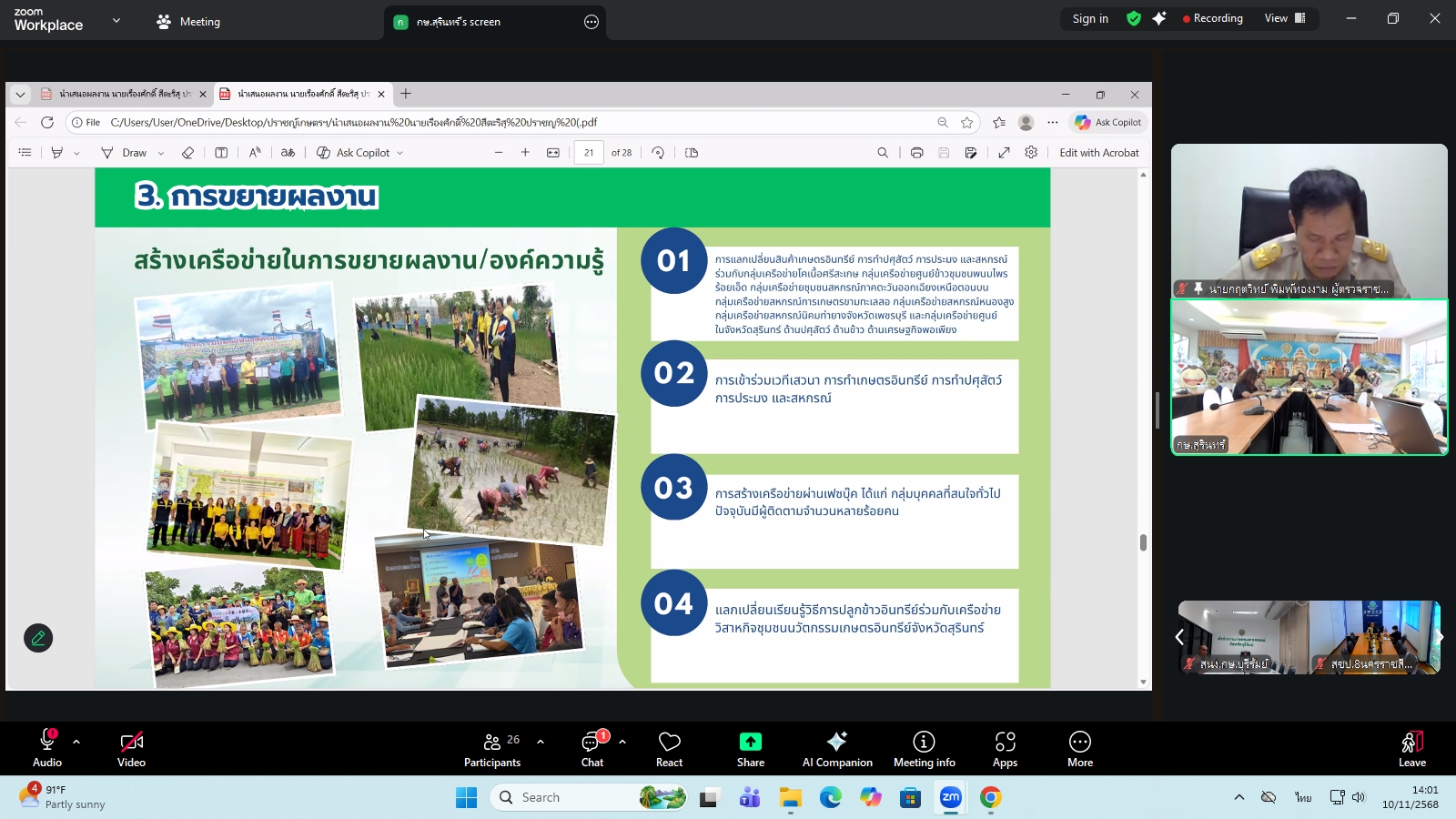This screenshot has width=1456, height=819.
Task: Start Read aloud for the PDF
Action: tap(255, 152)
